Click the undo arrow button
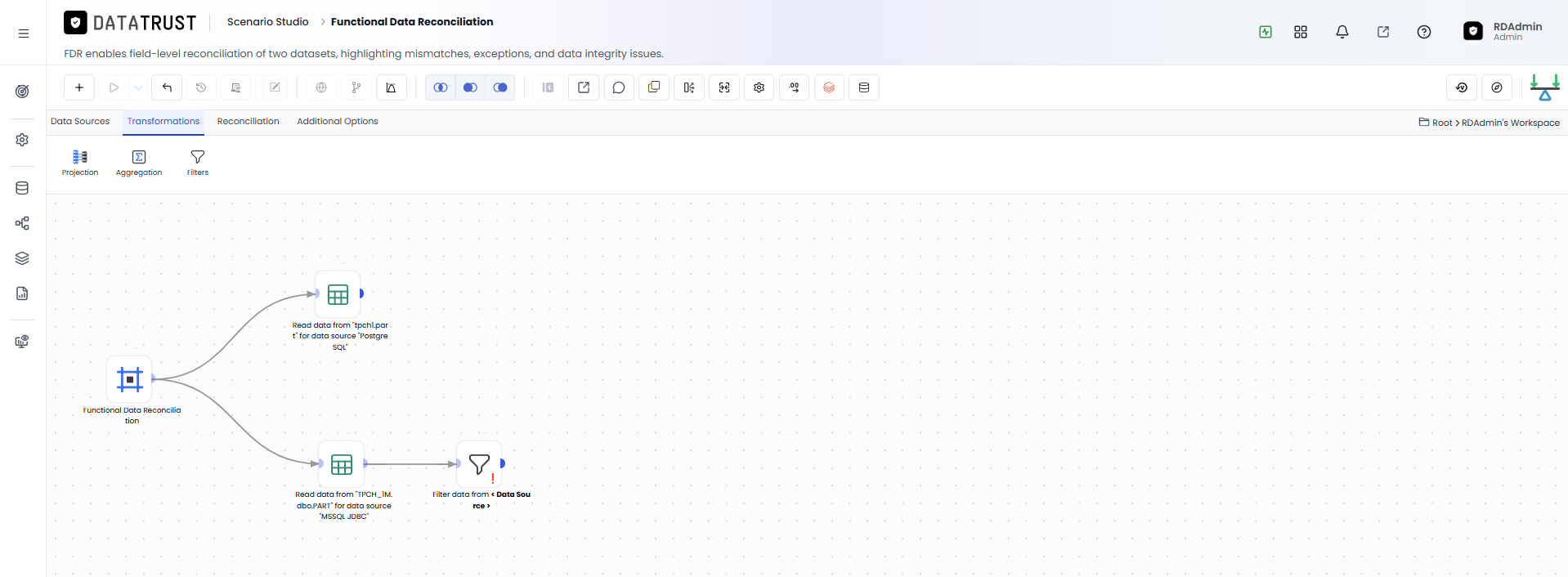 (167, 87)
